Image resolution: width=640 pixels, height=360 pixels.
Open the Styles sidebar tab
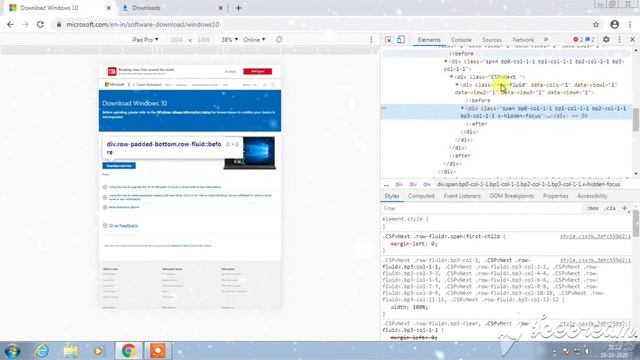point(392,196)
